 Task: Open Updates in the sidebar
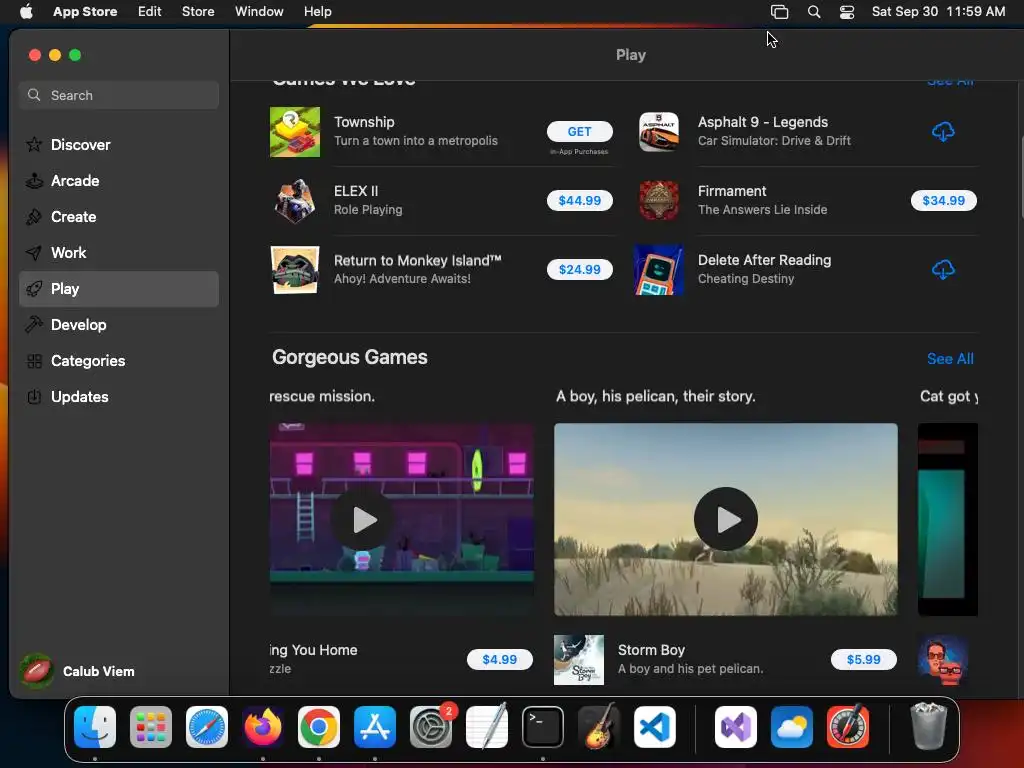[x=119, y=396]
